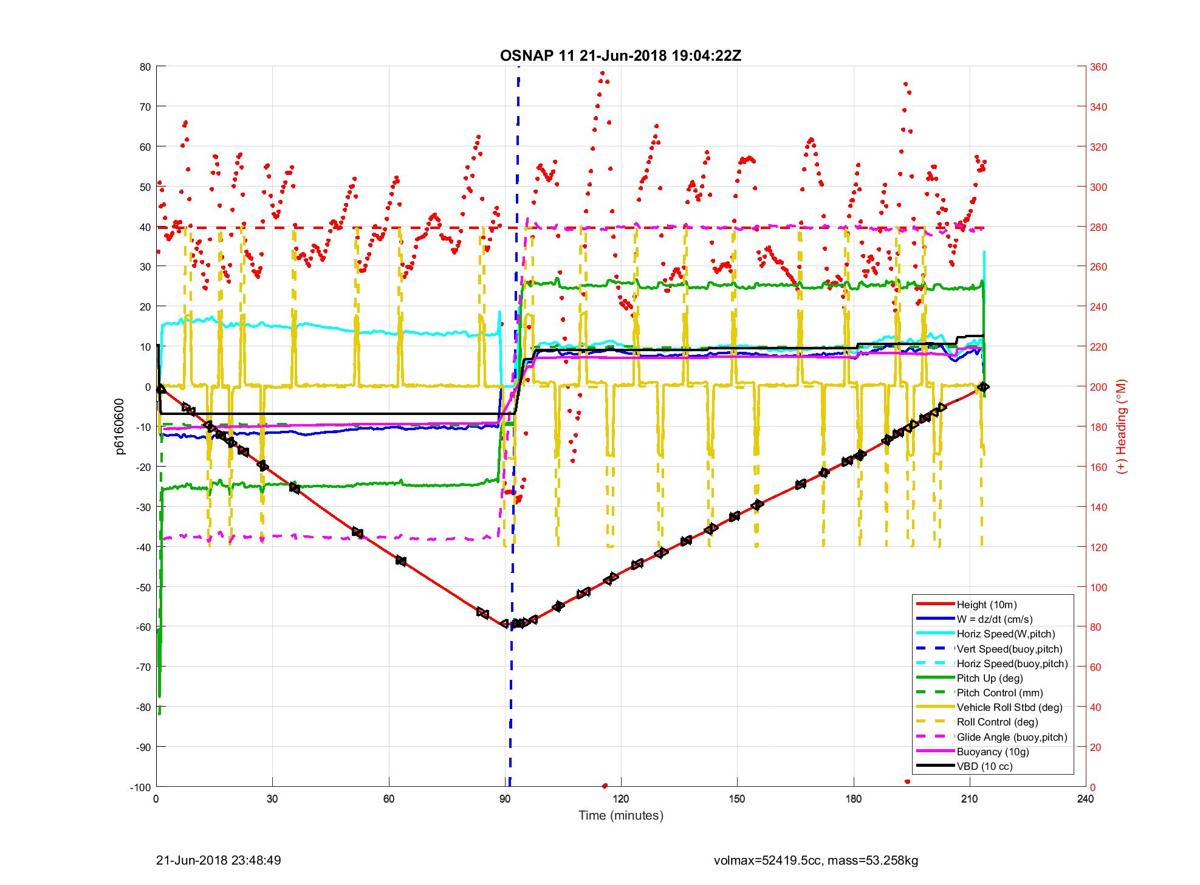Screen dimensions: 1200x885
Task: Click the -50 tick on the left axis
Action: [142, 587]
